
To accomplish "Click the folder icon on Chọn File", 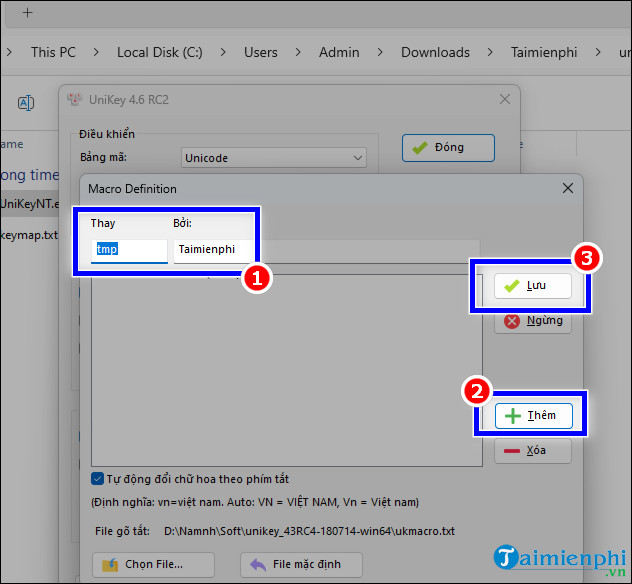I will 110,565.
